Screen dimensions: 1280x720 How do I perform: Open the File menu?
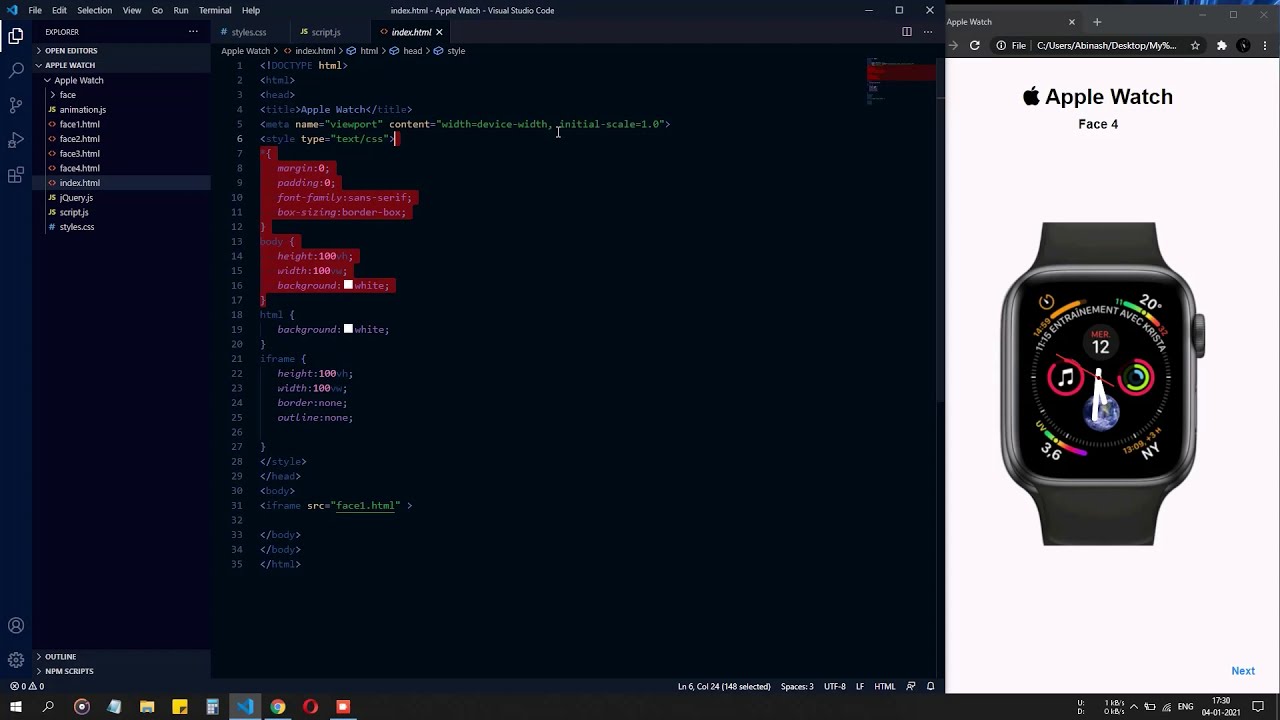(35, 10)
